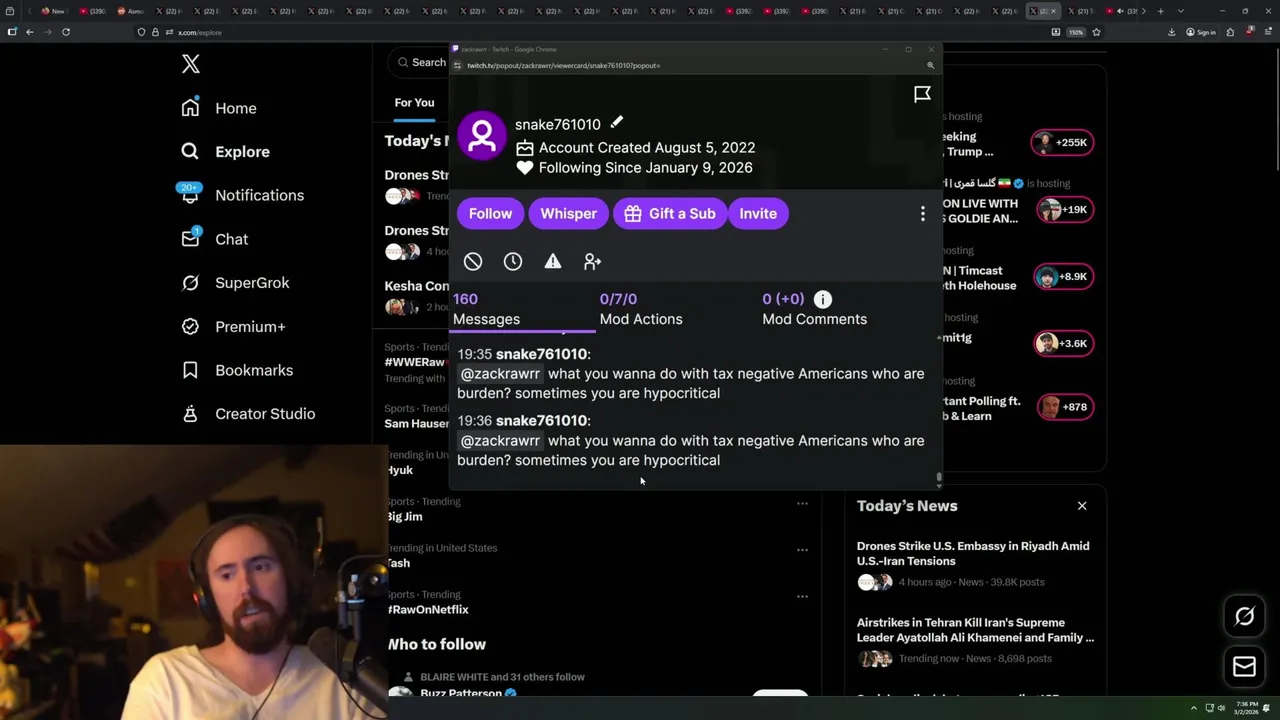This screenshot has width=1280, height=720.
Task: Click the taskbar clock
Action: [x=1246, y=708]
